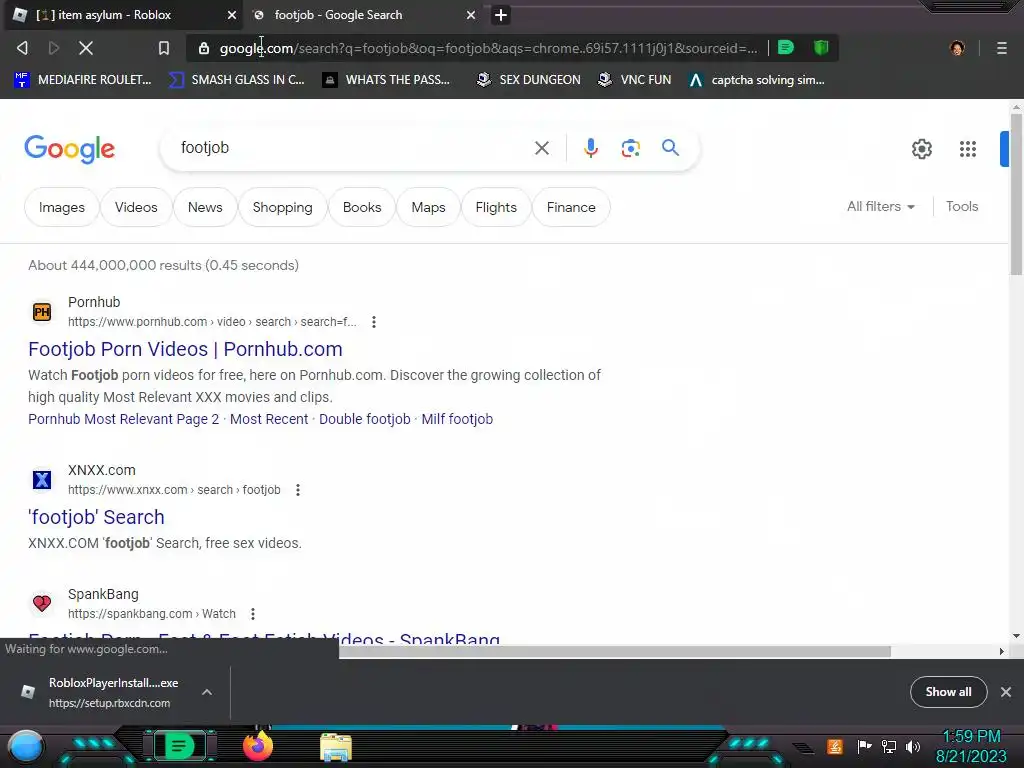Screen dimensions: 1024x768
Task: Filter results by Books
Action: (x=362, y=207)
